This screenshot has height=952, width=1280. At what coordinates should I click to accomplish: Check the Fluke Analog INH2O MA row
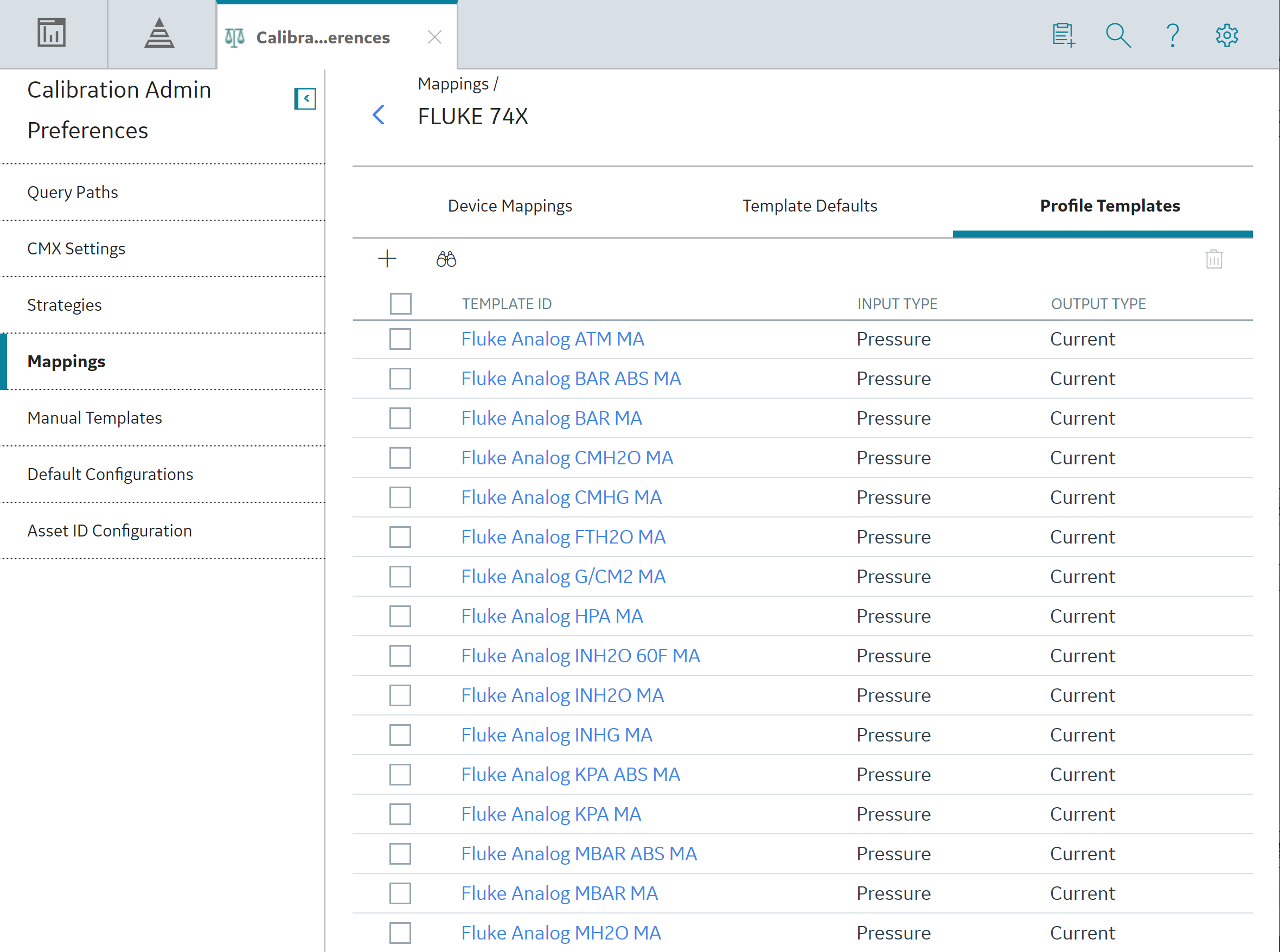point(400,695)
